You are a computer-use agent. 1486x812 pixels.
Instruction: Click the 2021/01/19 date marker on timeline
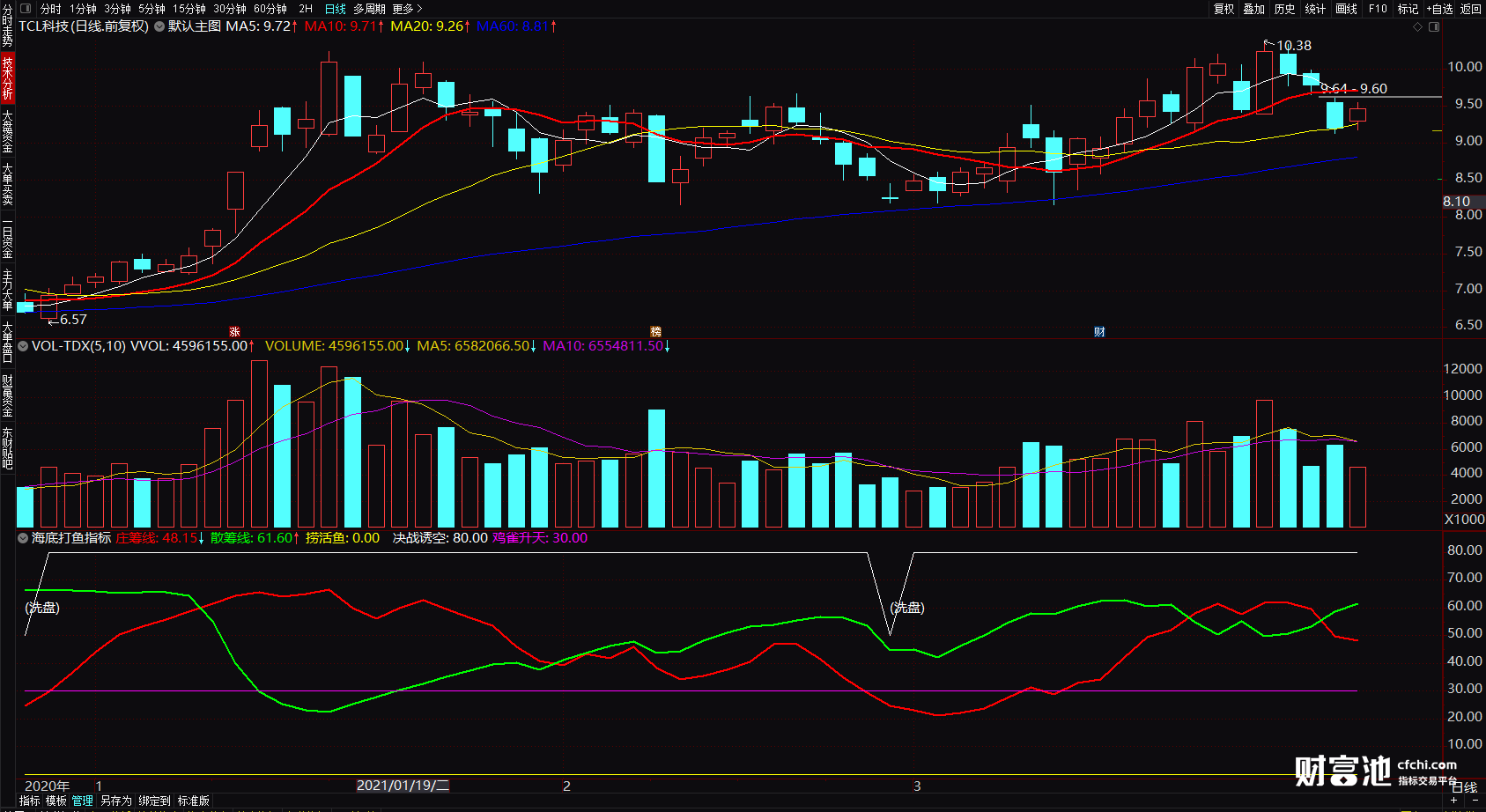pyautogui.click(x=403, y=786)
